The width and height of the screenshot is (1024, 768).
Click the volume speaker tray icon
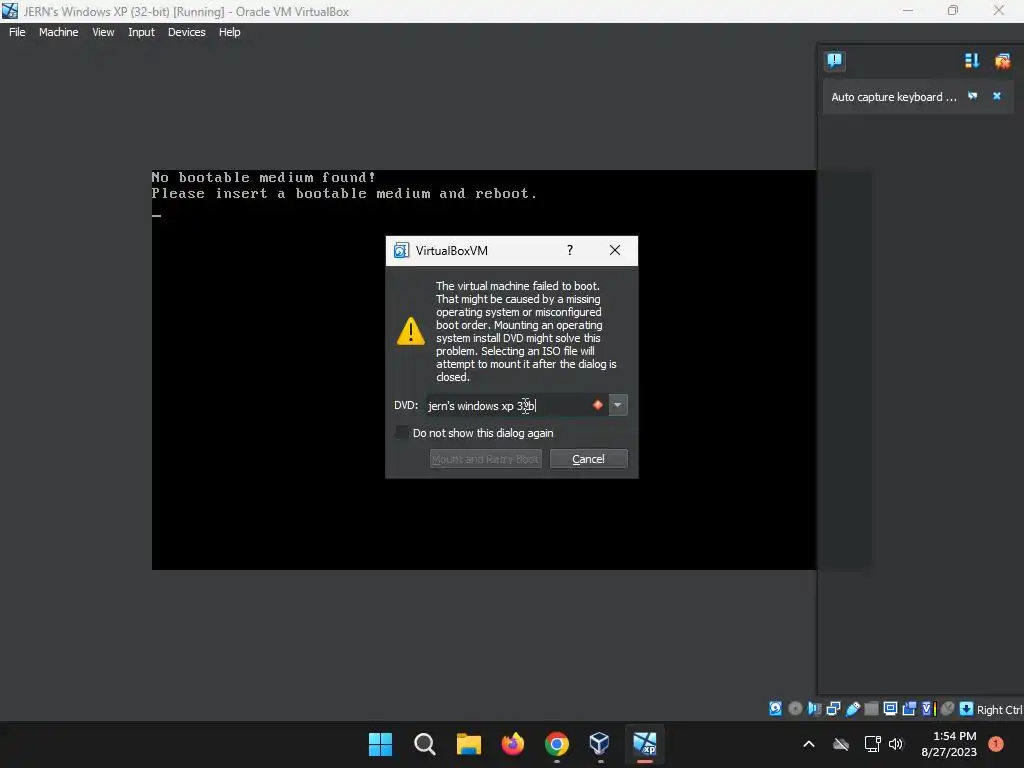(895, 744)
